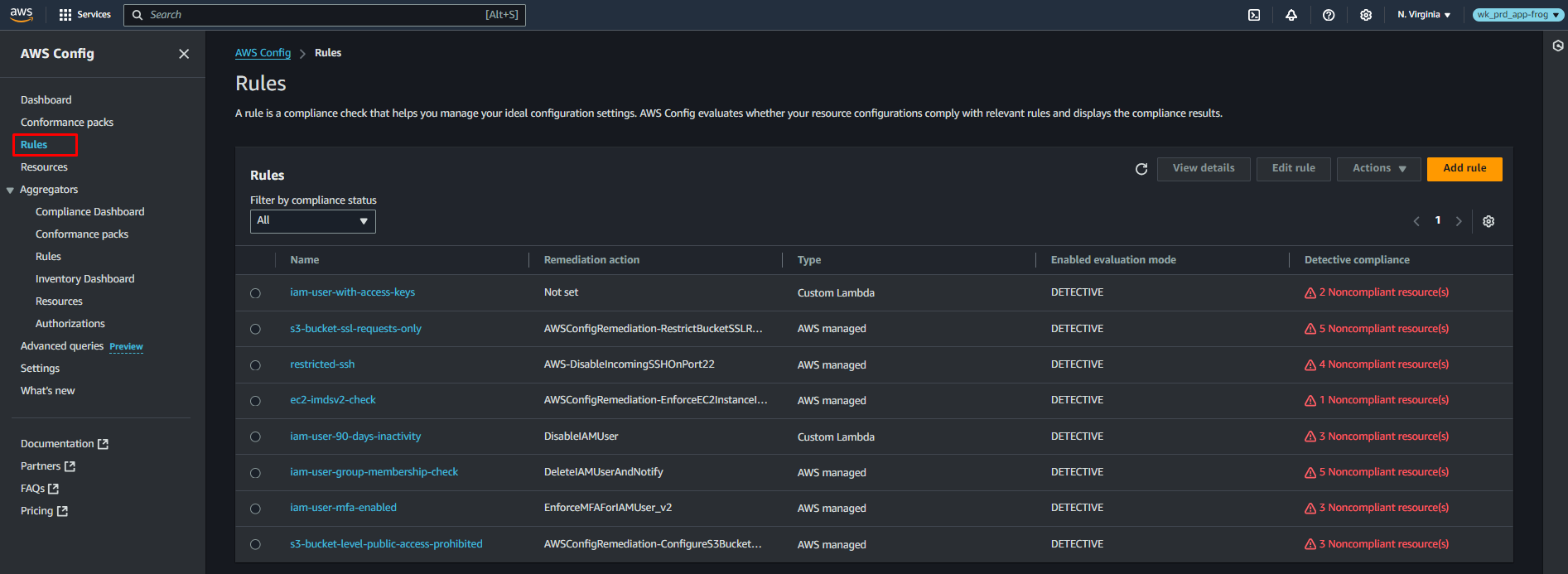Click warning icon for iam-user-mfa-enabled row
1568x574 pixels.
click(x=1310, y=509)
